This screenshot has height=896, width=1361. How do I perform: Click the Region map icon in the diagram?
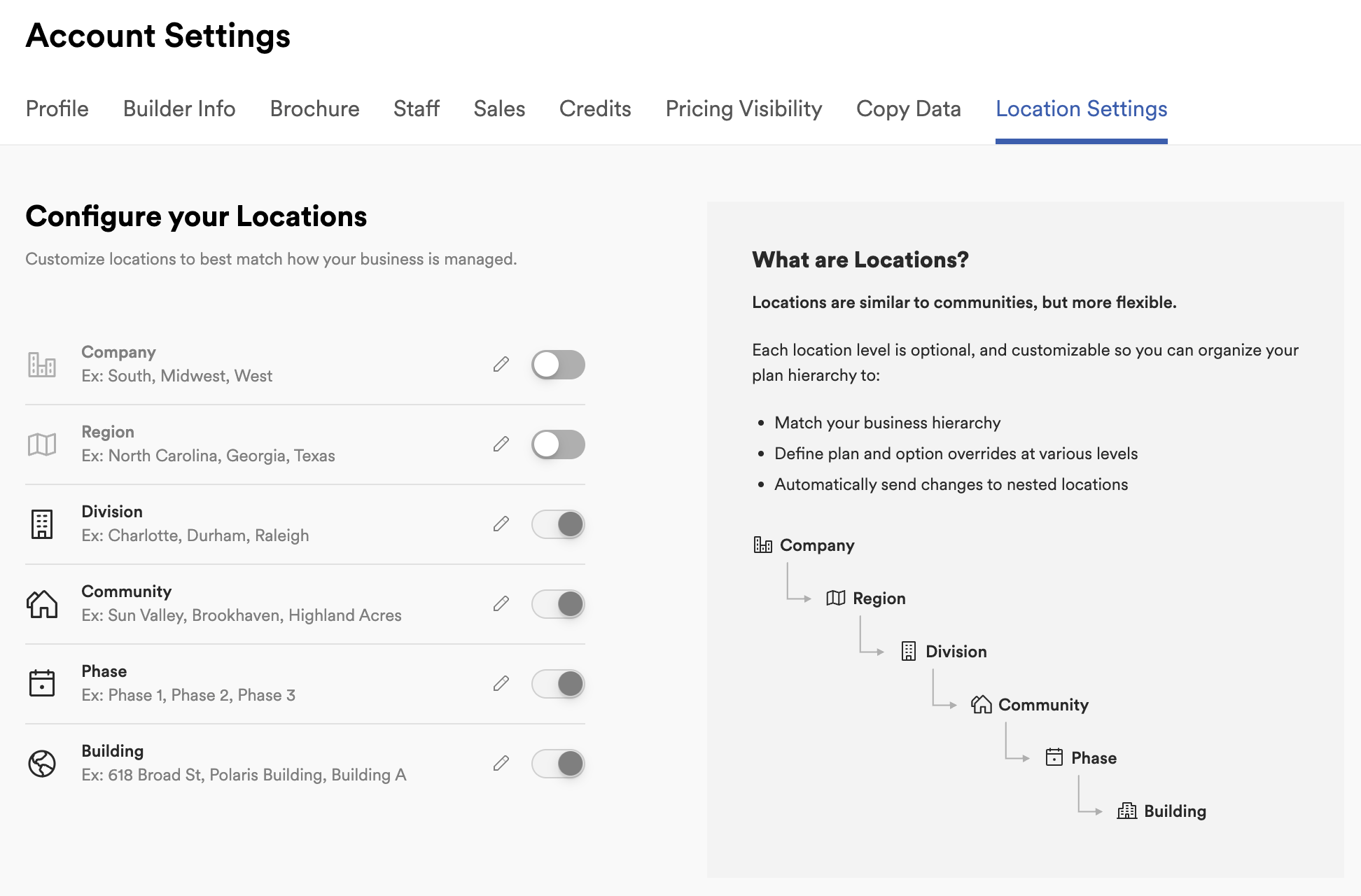tap(835, 598)
